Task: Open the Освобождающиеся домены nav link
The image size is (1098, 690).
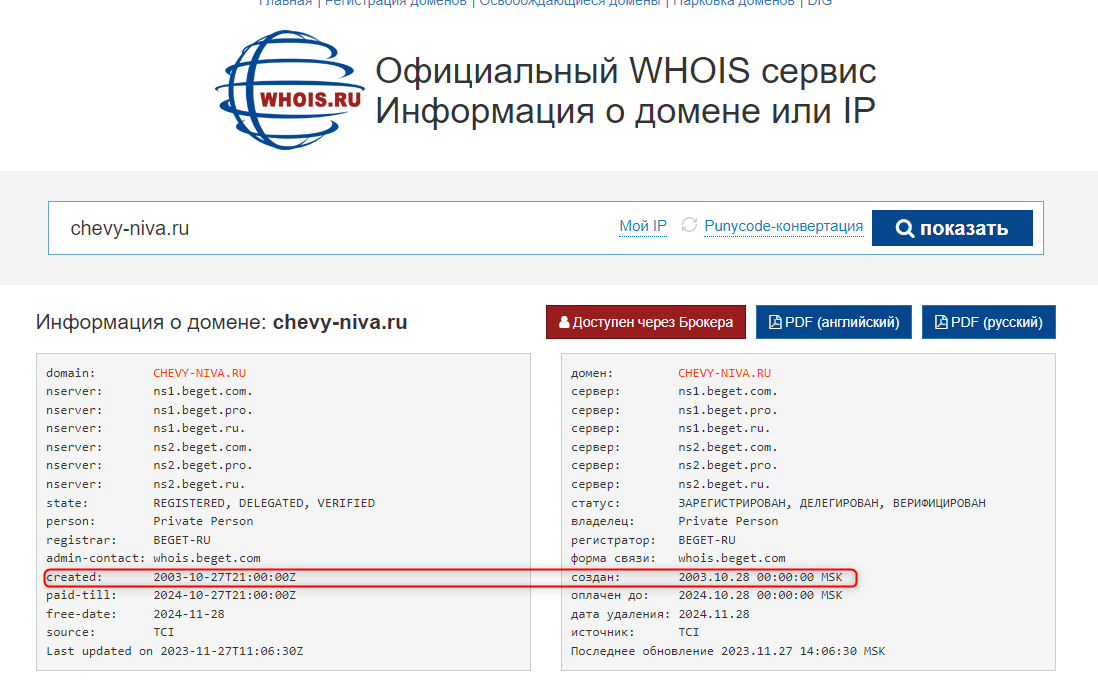Action: [x=570, y=3]
